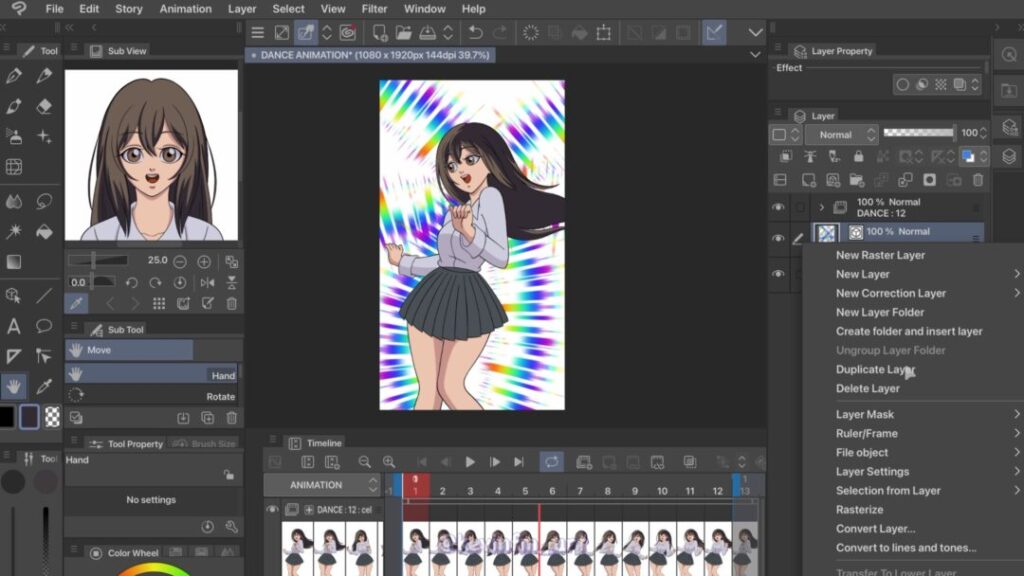The width and height of the screenshot is (1024, 576).
Task: Expand the Ruler/Frame submenu arrow
Action: point(1017,433)
